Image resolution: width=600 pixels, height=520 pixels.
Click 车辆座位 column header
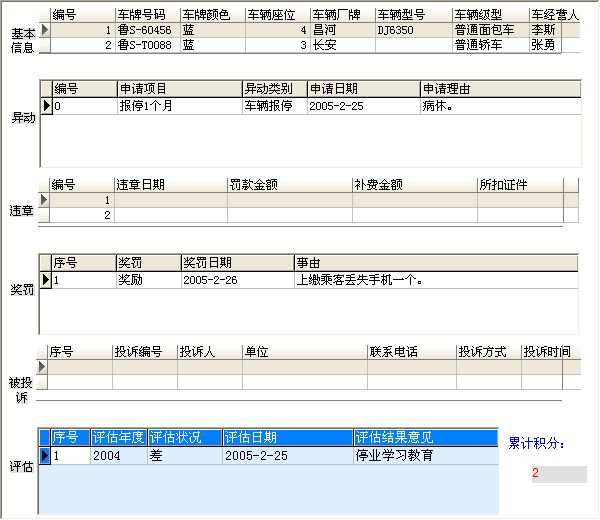(x=278, y=15)
